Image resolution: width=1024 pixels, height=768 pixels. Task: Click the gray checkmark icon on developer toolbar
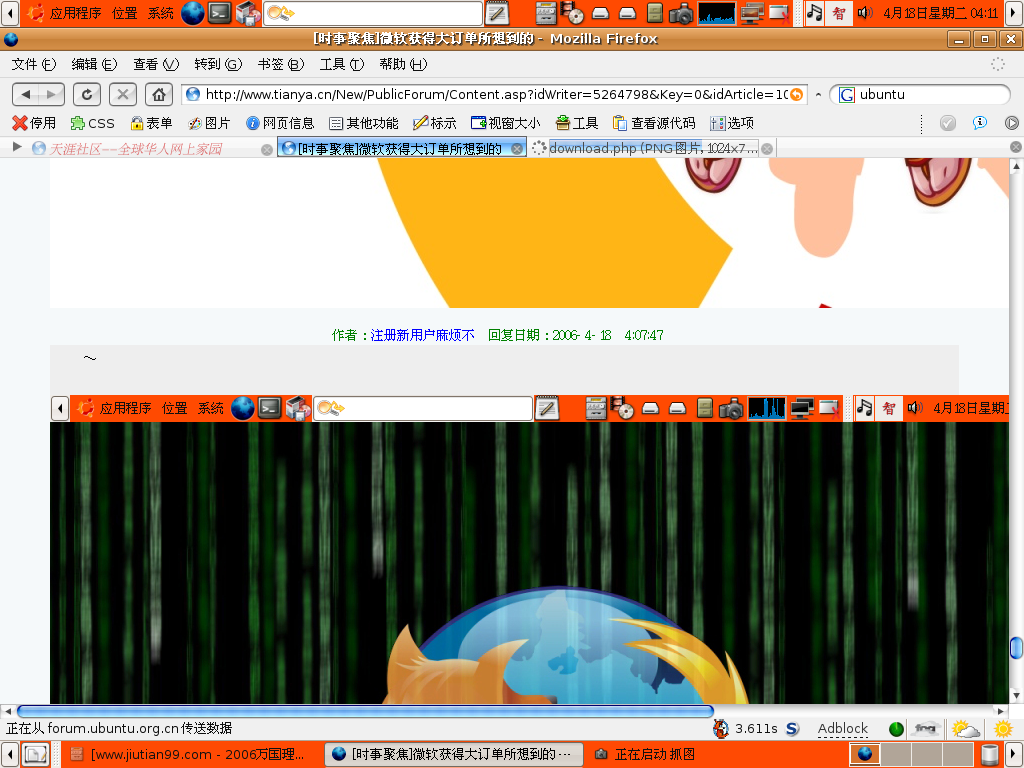tap(948, 123)
